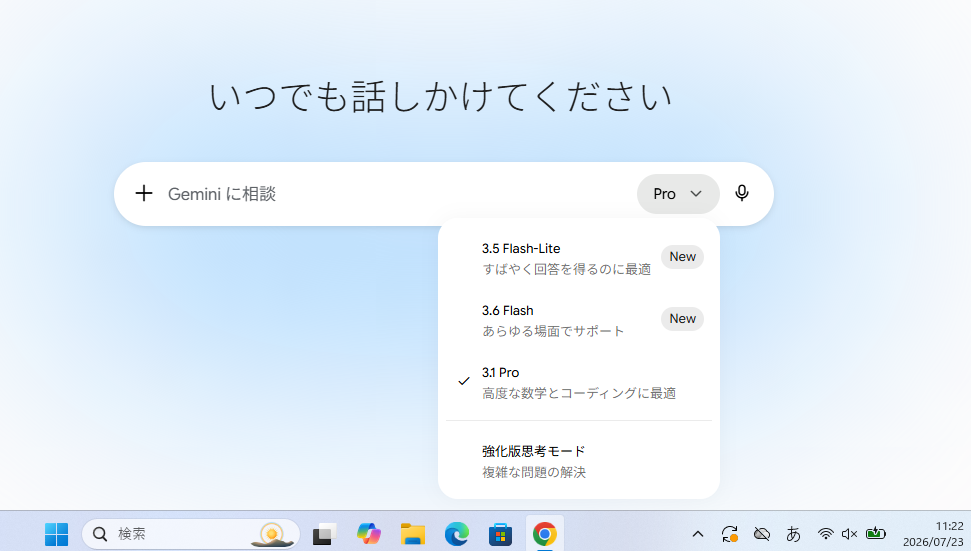Open the Pro model selector dropdown
Screen dimensions: 971x551
pos(678,194)
